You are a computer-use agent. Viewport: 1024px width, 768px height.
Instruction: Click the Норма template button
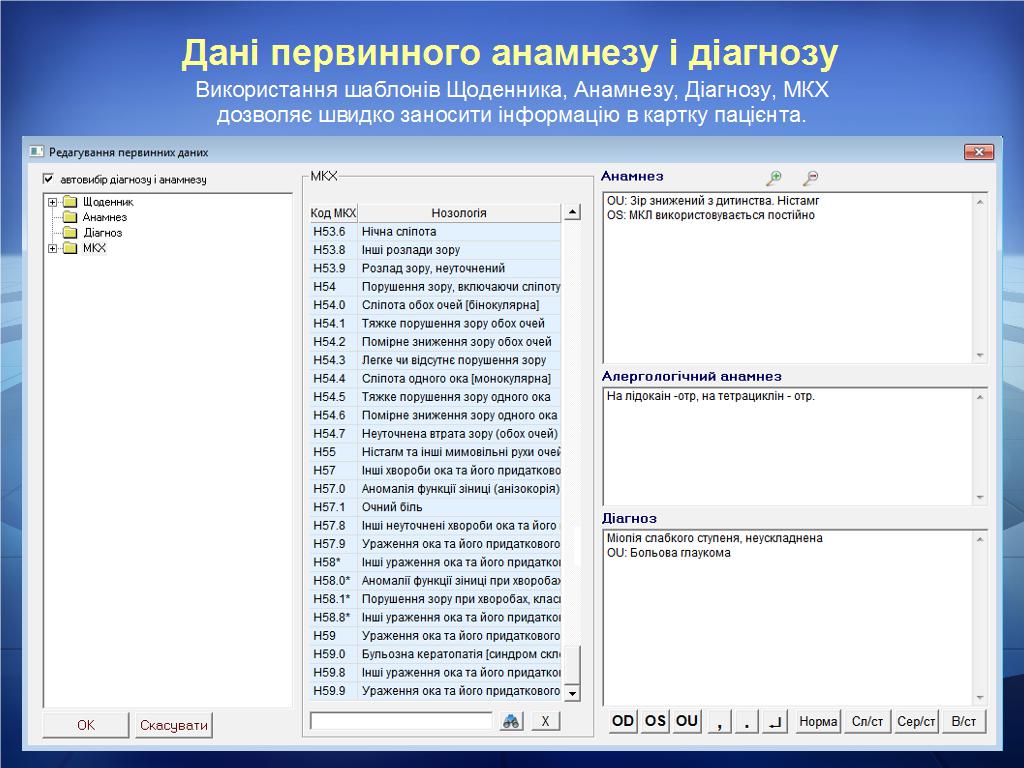pos(818,721)
